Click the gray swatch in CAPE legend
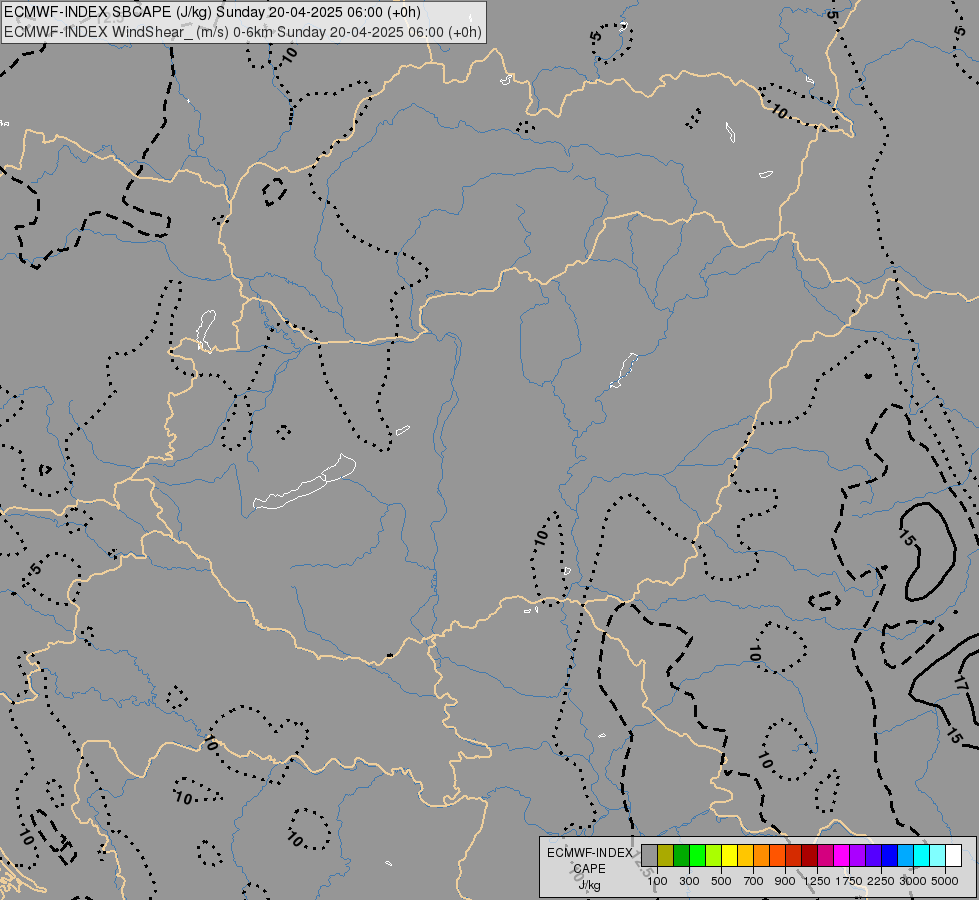 pos(649,855)
